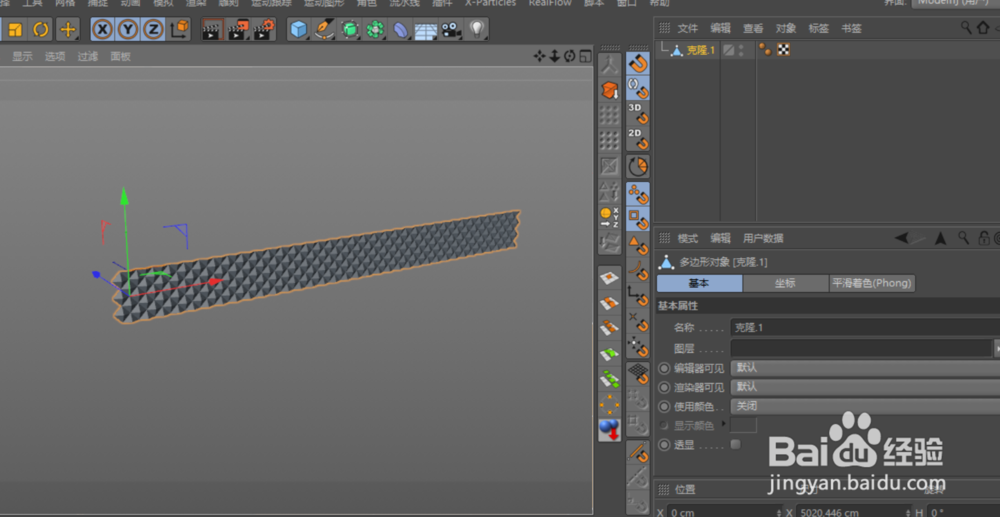This screenshot has height=517, width=1000.
Task: Toggle Polygon Snap magnet with square
Action: coord(638,219)
